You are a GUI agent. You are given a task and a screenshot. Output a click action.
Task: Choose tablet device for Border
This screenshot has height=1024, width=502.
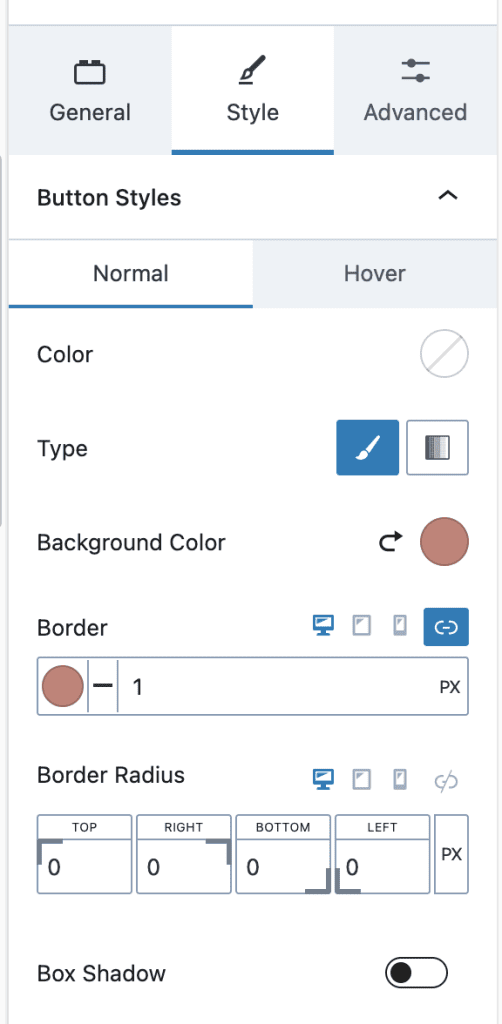coord(362,626)
